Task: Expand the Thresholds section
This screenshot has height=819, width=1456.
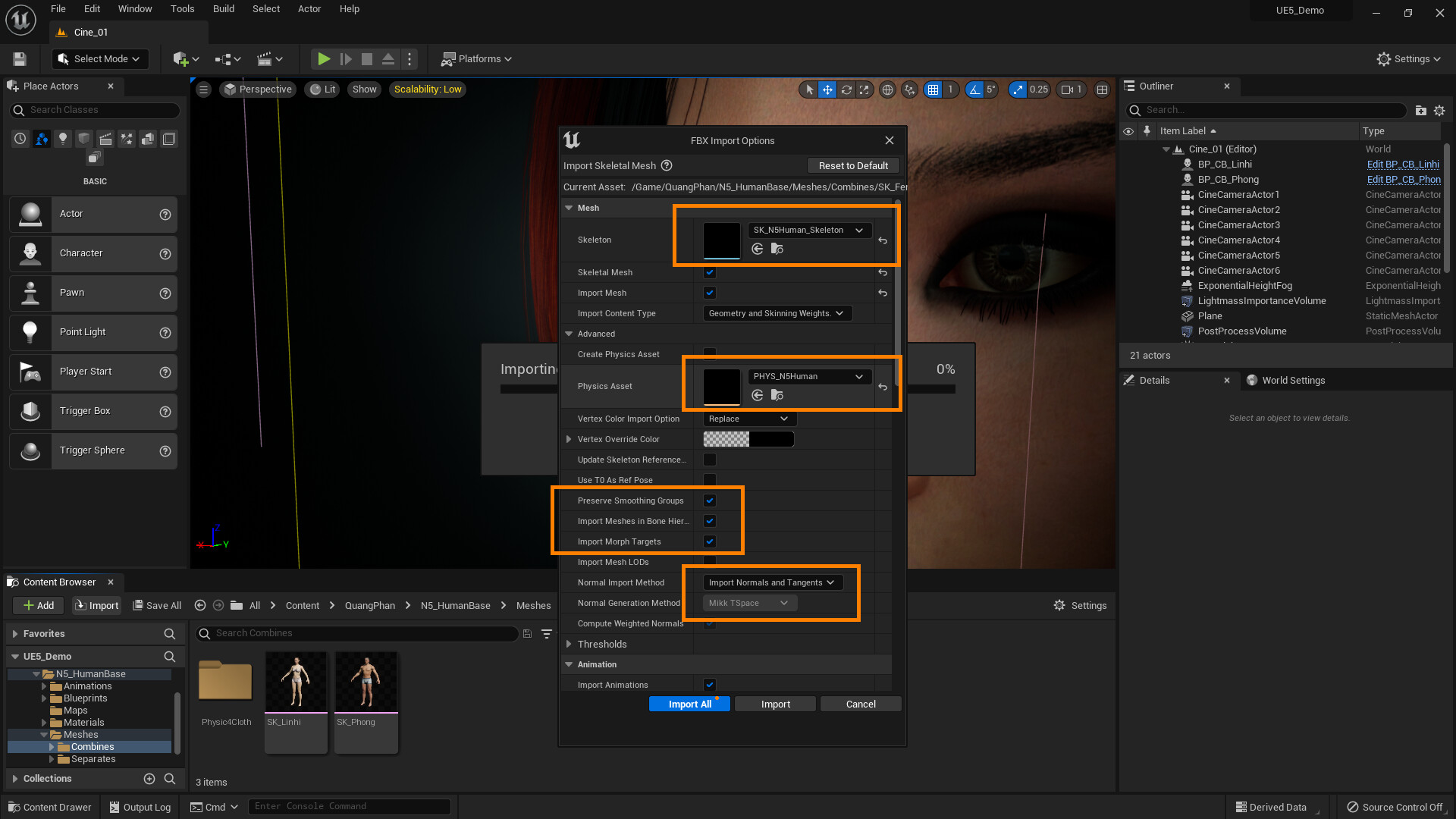Action: (569, 644)
